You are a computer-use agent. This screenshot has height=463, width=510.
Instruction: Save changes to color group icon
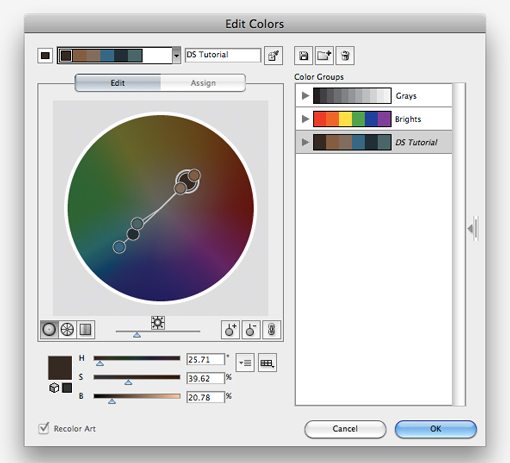(303, 56)
